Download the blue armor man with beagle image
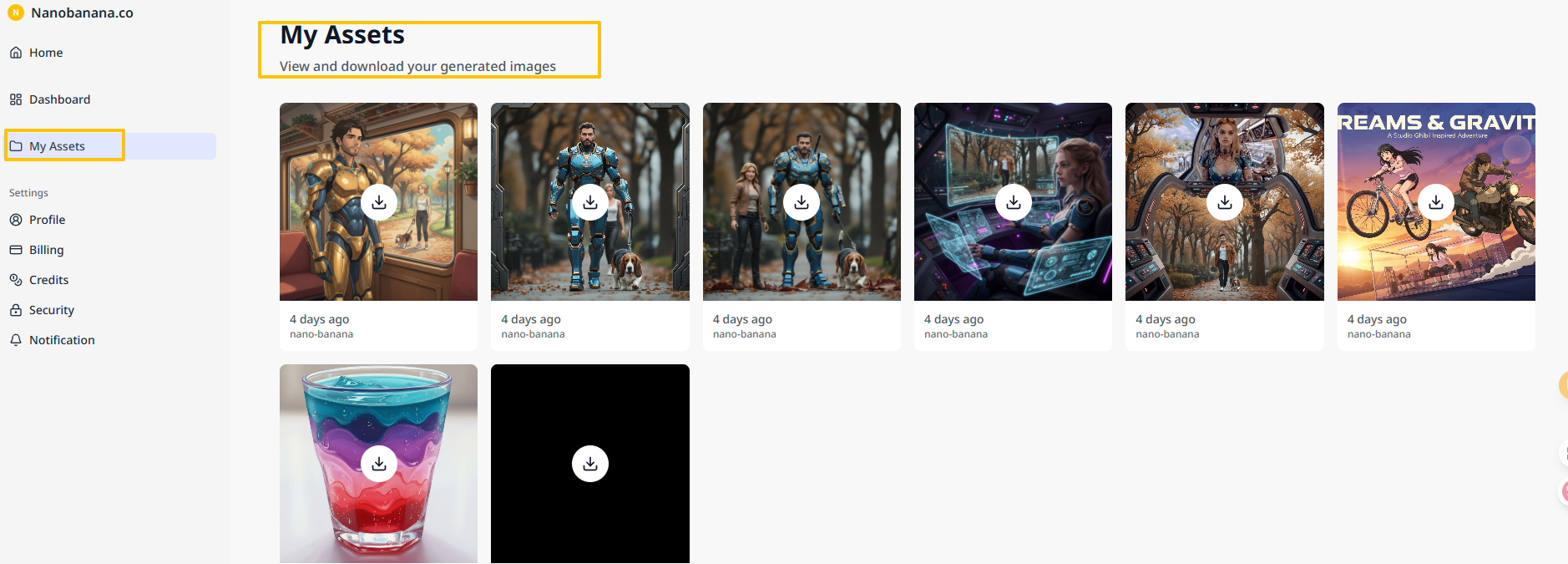The image size is (1568, 564). click(x=590, y=202)
